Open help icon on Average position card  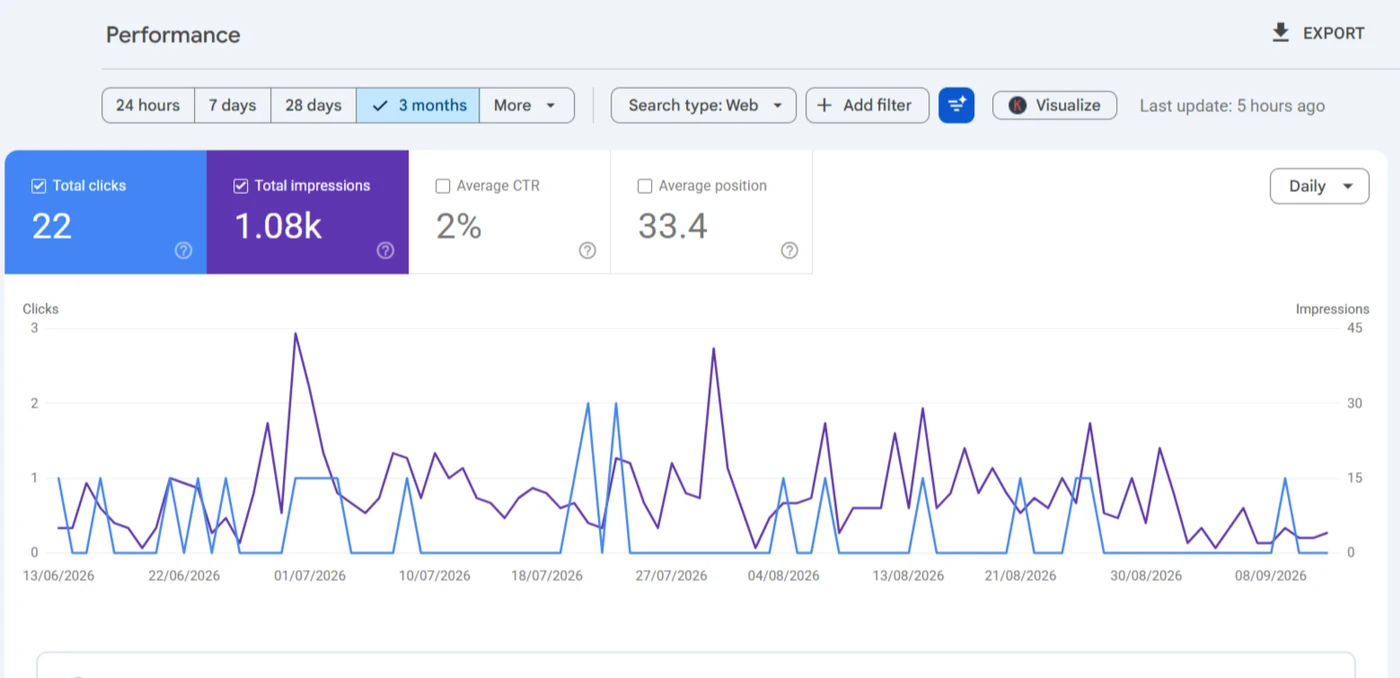789,250
